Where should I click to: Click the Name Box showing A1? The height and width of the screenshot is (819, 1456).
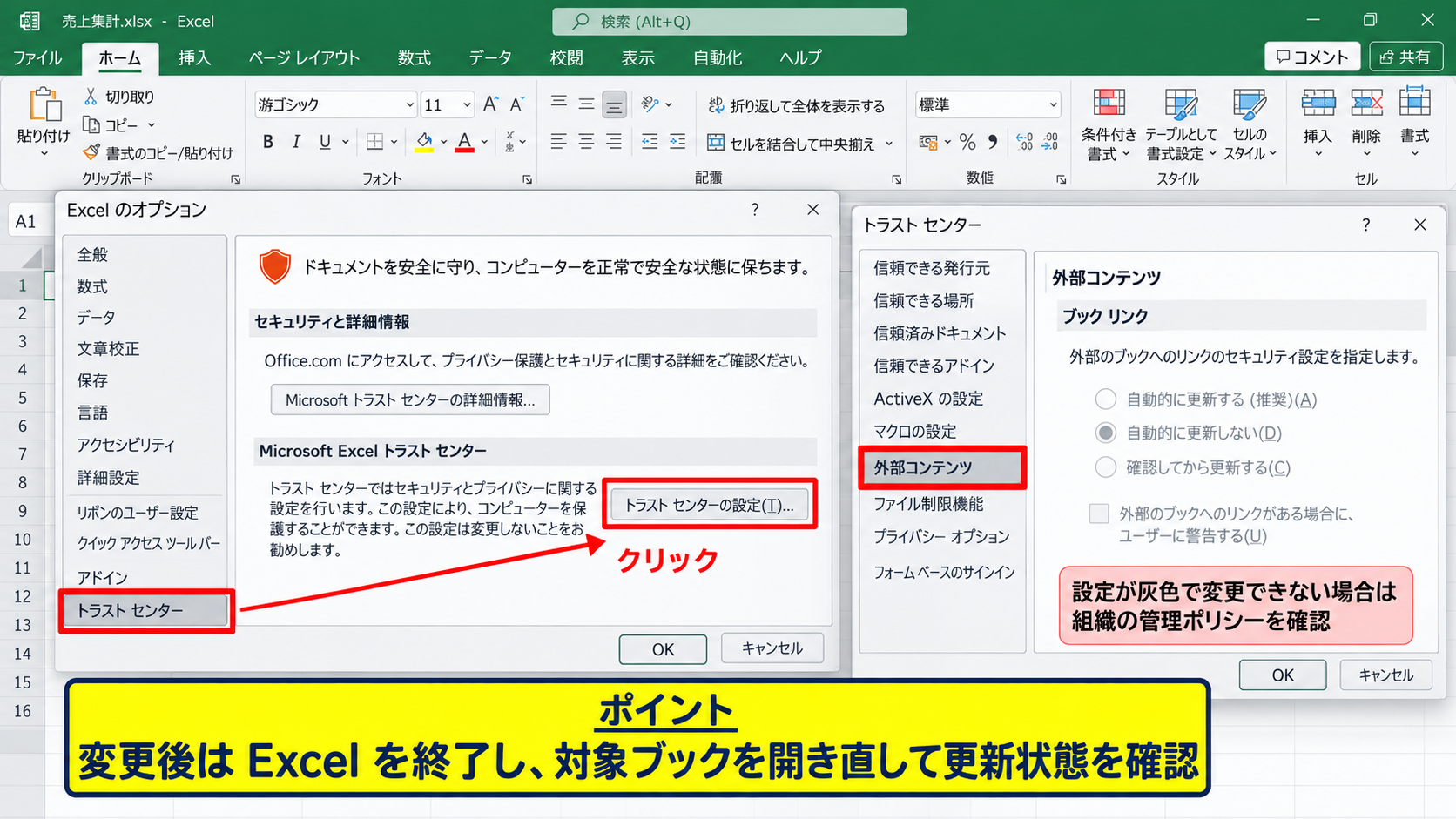[29, 221]
